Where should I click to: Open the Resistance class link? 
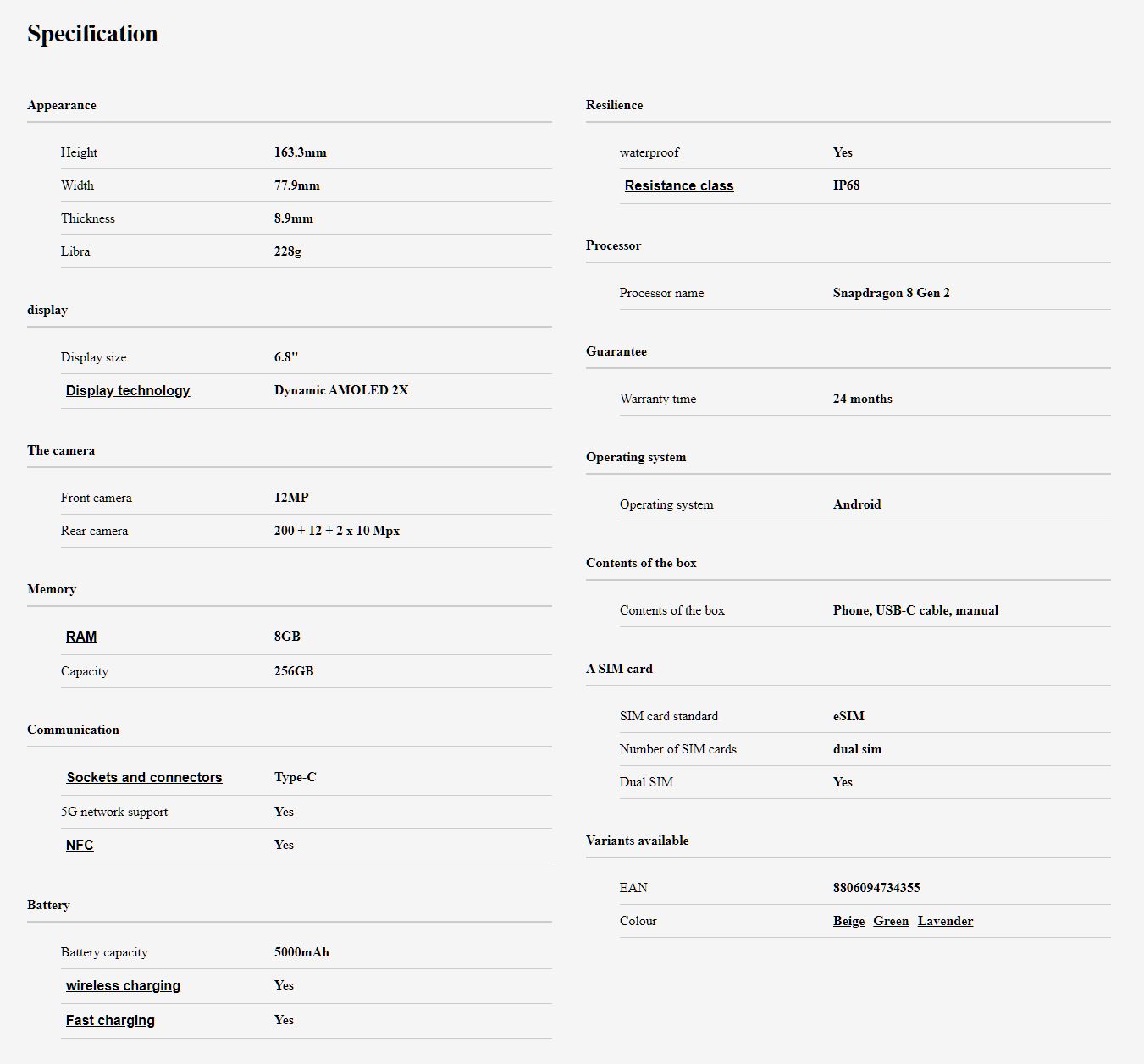pos(678,186)
